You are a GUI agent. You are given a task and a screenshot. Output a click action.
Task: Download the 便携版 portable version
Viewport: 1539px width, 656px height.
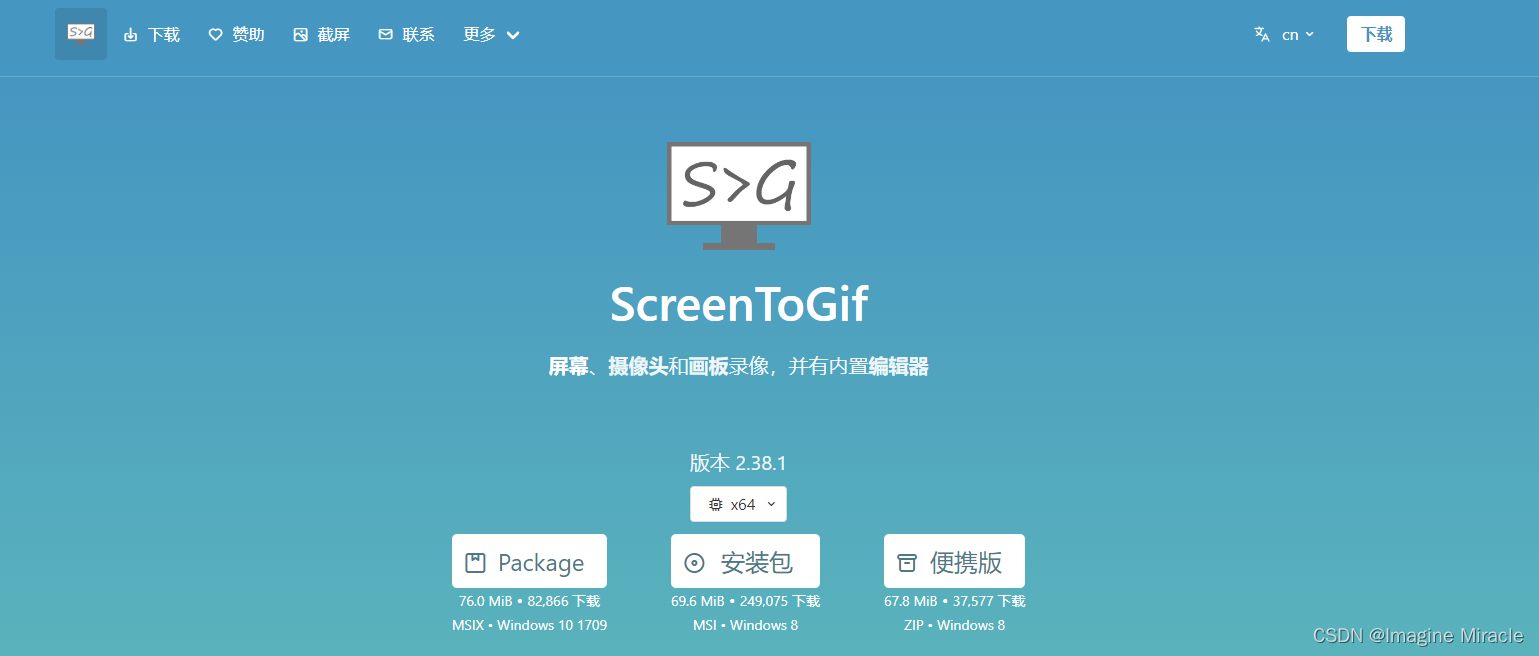(954, 561)
